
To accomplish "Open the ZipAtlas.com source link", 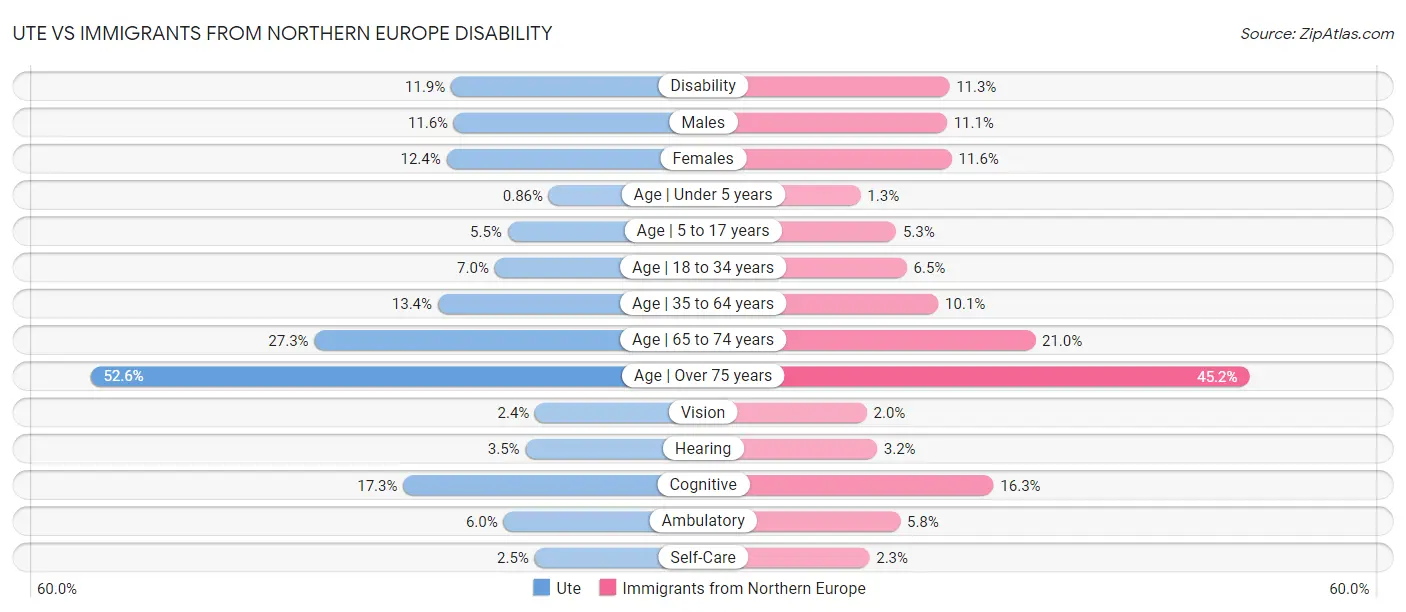I will click(1316, 34).
